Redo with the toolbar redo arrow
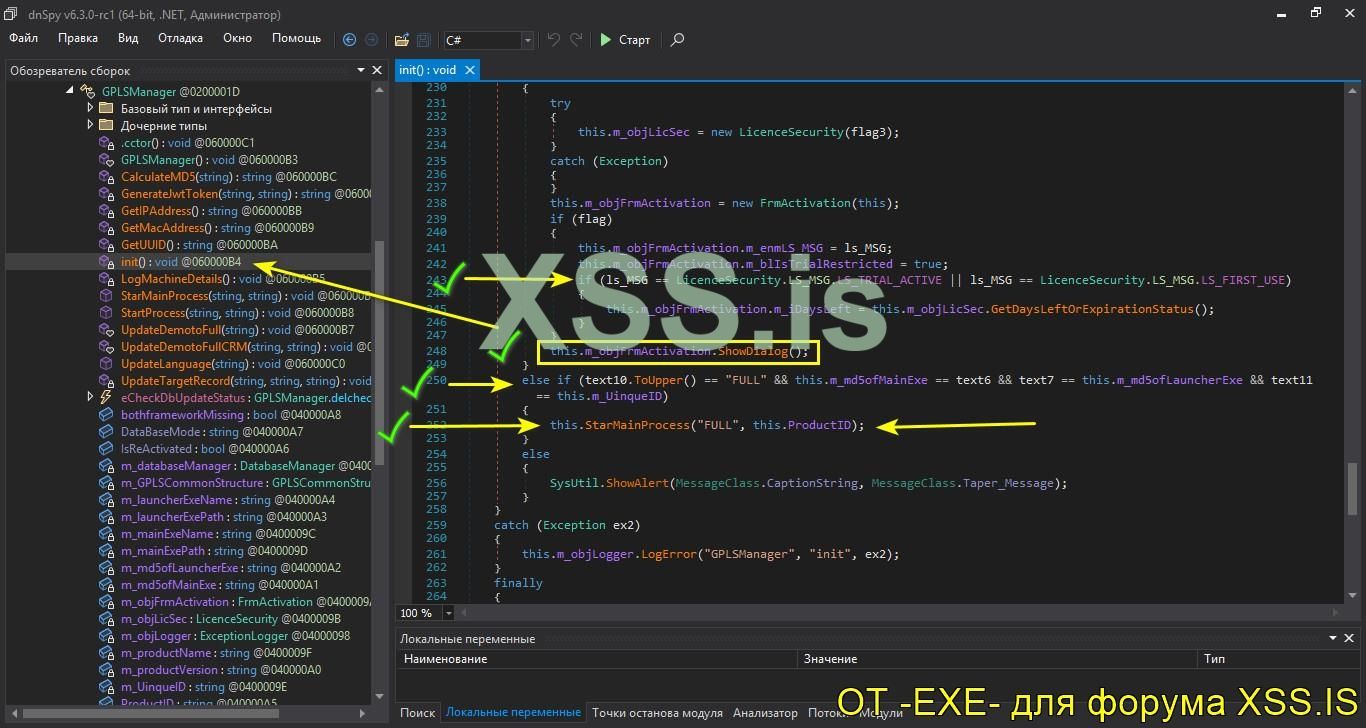1366x728 pixels. [576, 40]
